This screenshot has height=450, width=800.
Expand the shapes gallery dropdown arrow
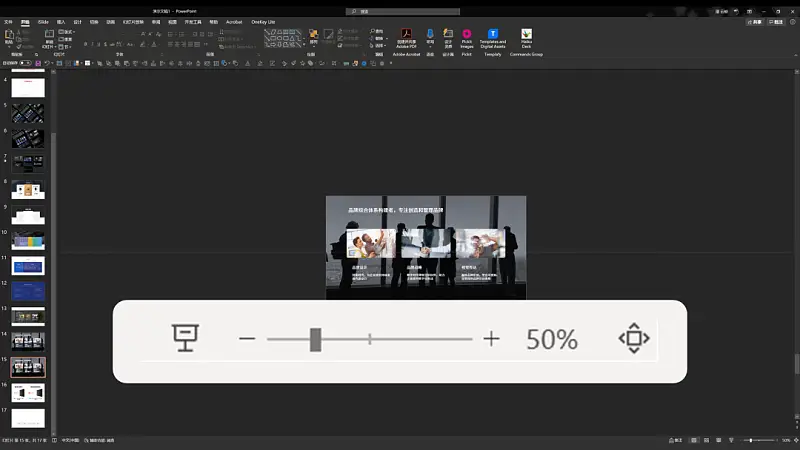click(x=305, y=45)
